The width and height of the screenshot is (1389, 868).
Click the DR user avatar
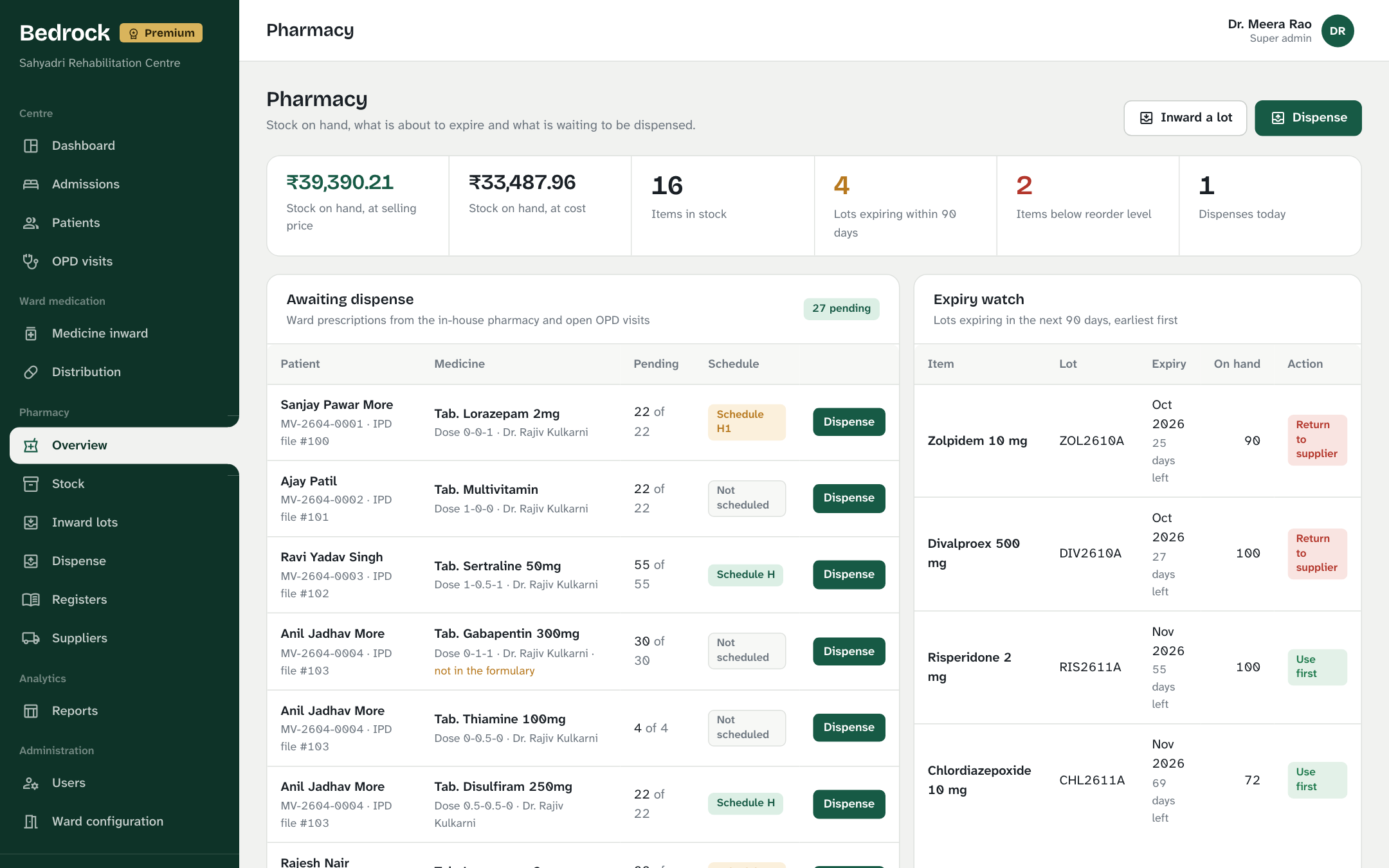coord(1338,31)
